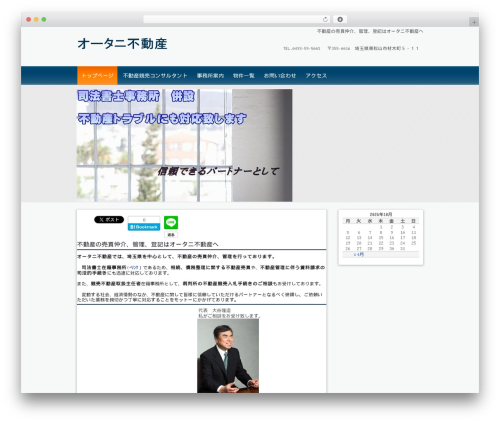The width and height of the screenshot is (500, 423).
Task: Click the Hatena B! Bookmark button
Action: (x=144, y=227)
